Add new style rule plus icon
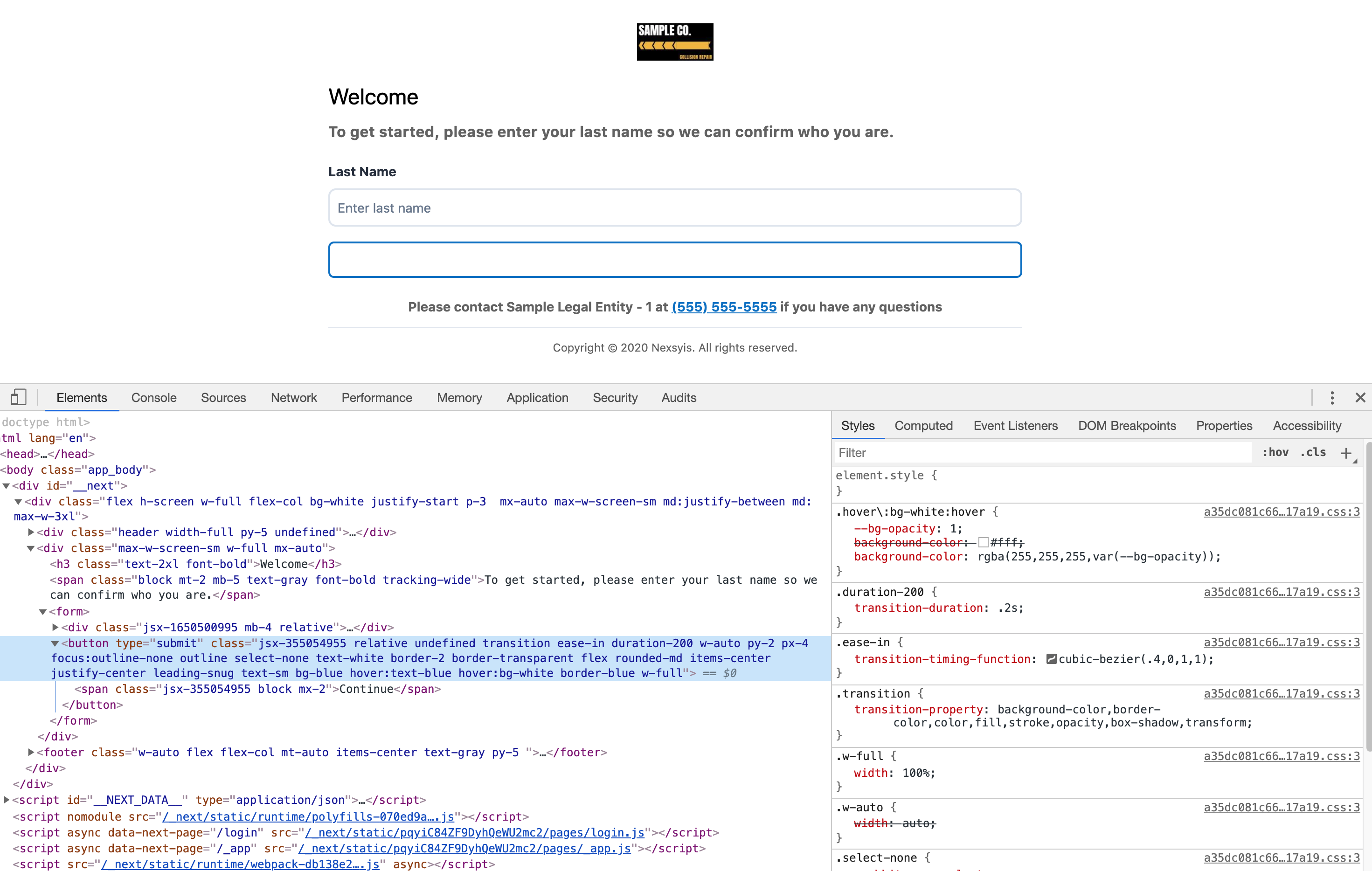Image resolution: width=1372 pixels, height=871 pixels. 1346,453
